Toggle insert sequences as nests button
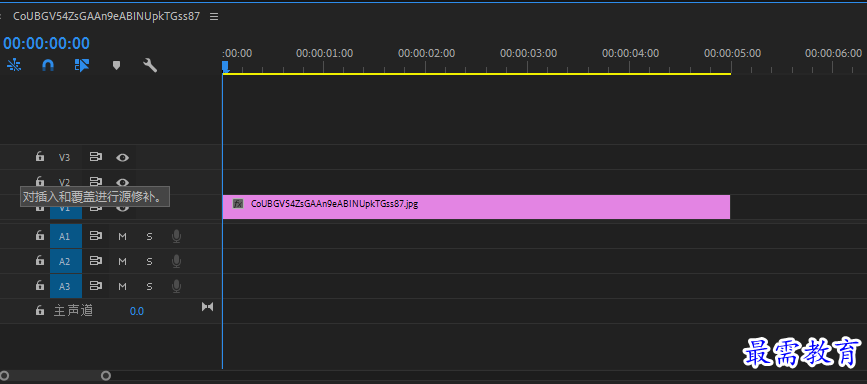867x384 pixels. pos(14,65)
